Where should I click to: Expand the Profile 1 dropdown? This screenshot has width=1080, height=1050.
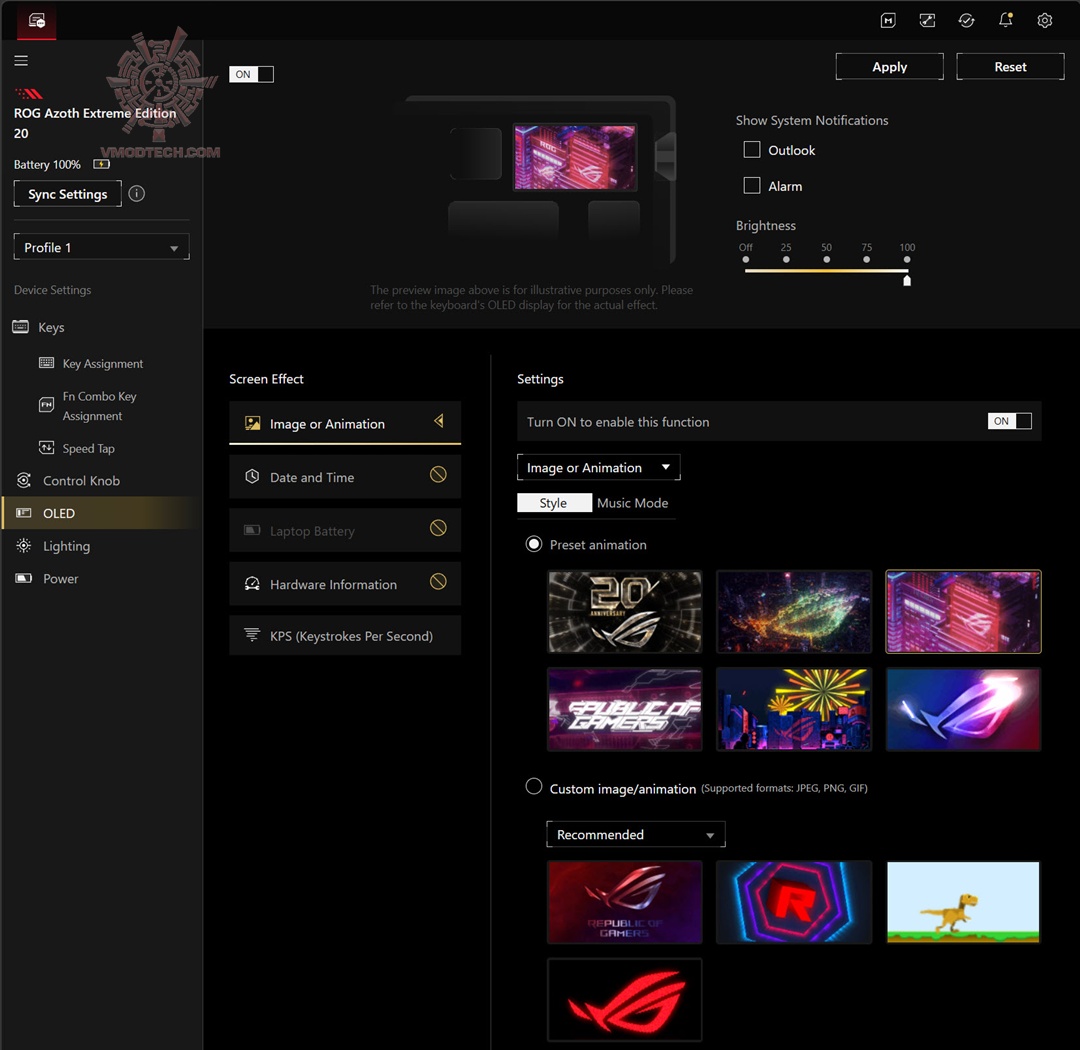(x=101, y=247)
